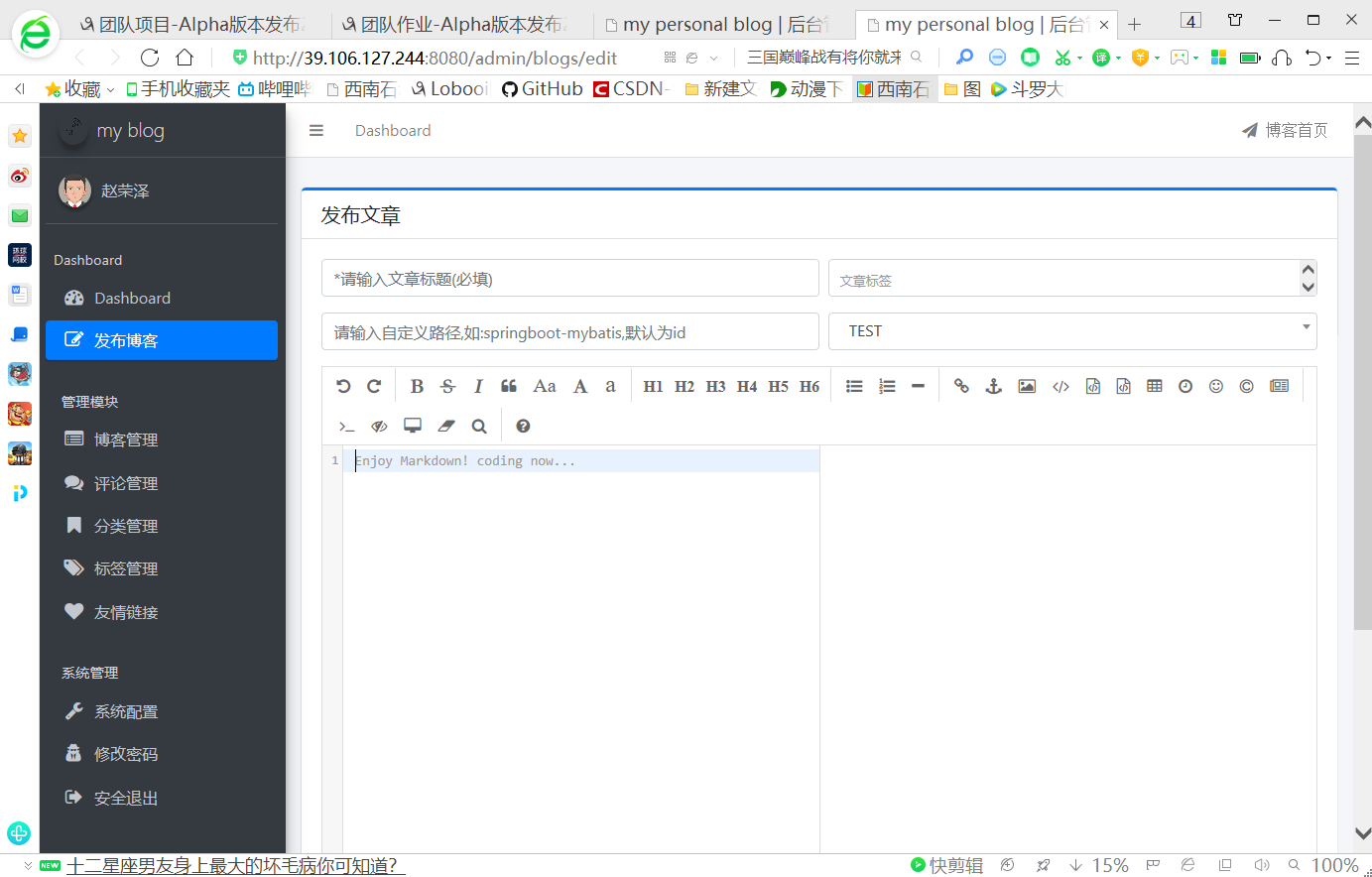Insert HTML entities with the copyright icon
Viewport: 1372px width, 877px height.
pyautogui.click(x=1247, y=386)
